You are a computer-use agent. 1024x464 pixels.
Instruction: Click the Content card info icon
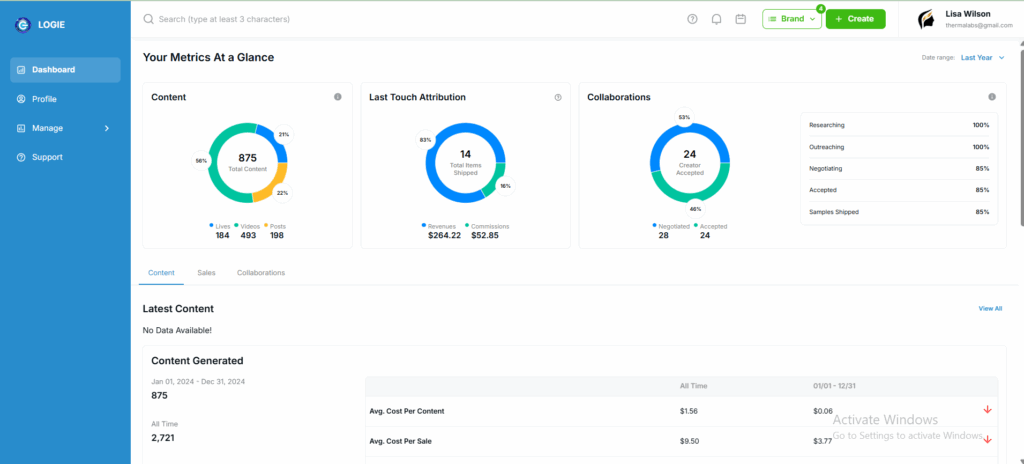tap(337, 97)
